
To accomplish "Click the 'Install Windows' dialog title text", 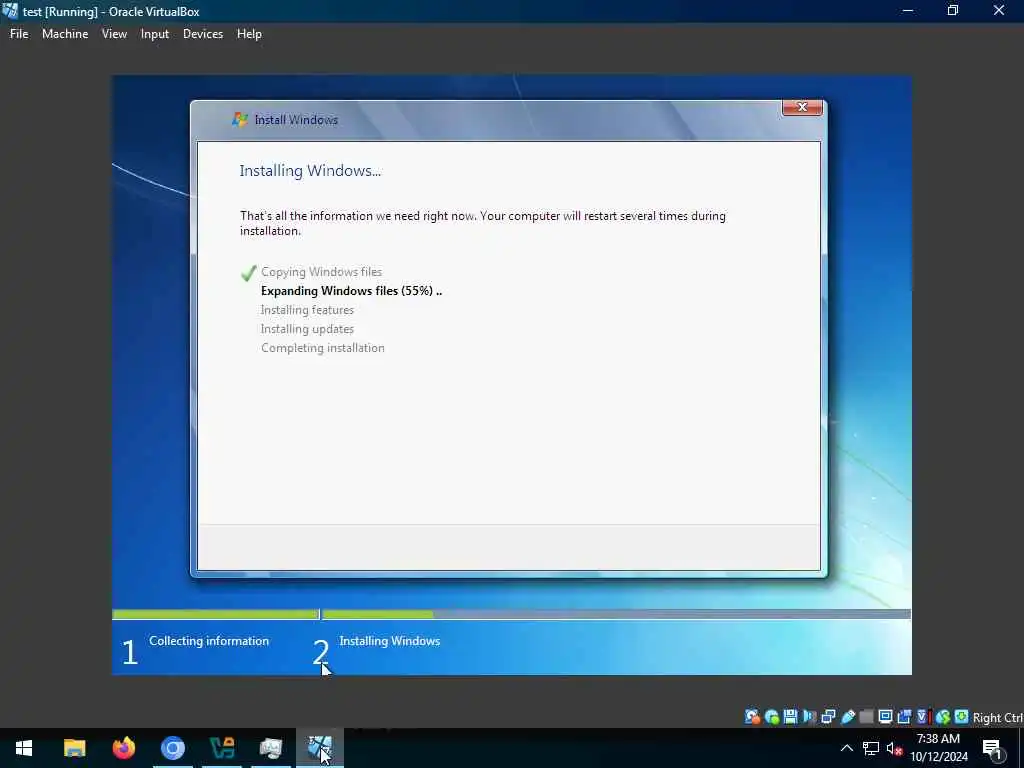I will pos(296,120).
